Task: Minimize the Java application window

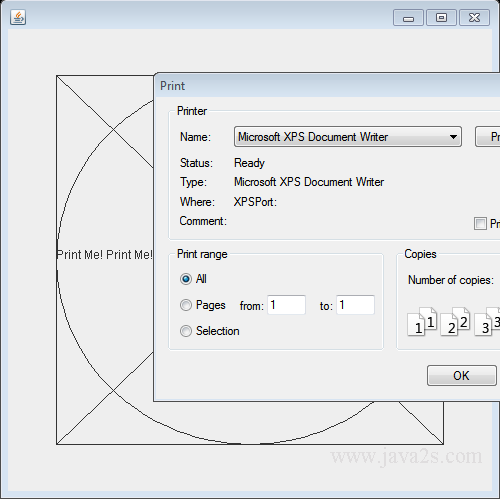Action: (x=408, y=18)
